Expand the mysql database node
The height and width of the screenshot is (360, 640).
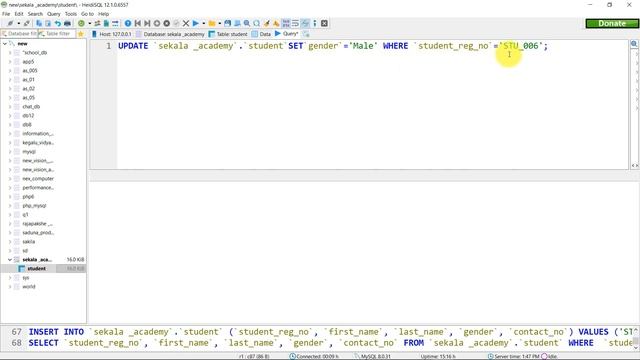[x=10, y=151]
